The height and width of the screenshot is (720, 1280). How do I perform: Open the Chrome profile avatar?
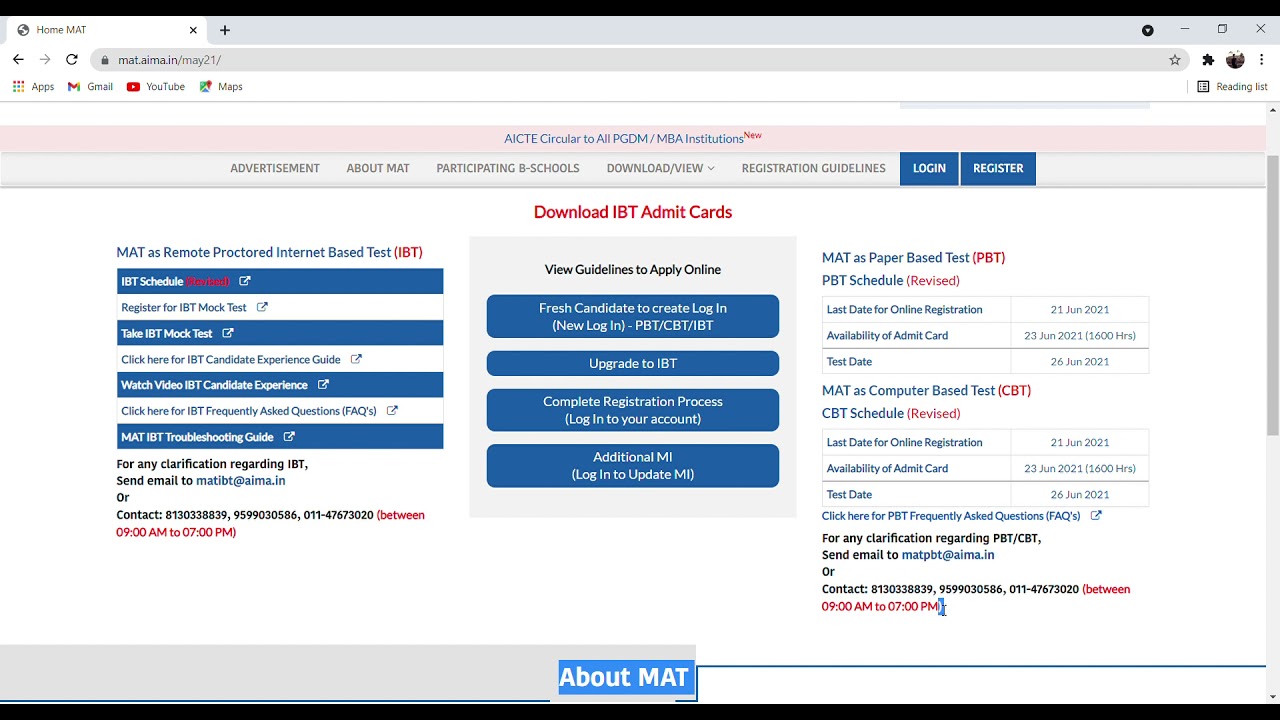pos(1235,60)
